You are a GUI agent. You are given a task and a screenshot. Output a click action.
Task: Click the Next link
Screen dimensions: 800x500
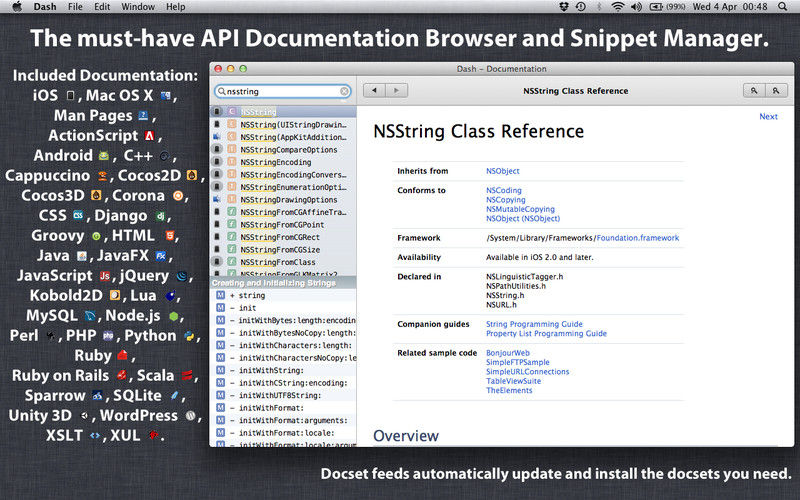click(768, 116)
